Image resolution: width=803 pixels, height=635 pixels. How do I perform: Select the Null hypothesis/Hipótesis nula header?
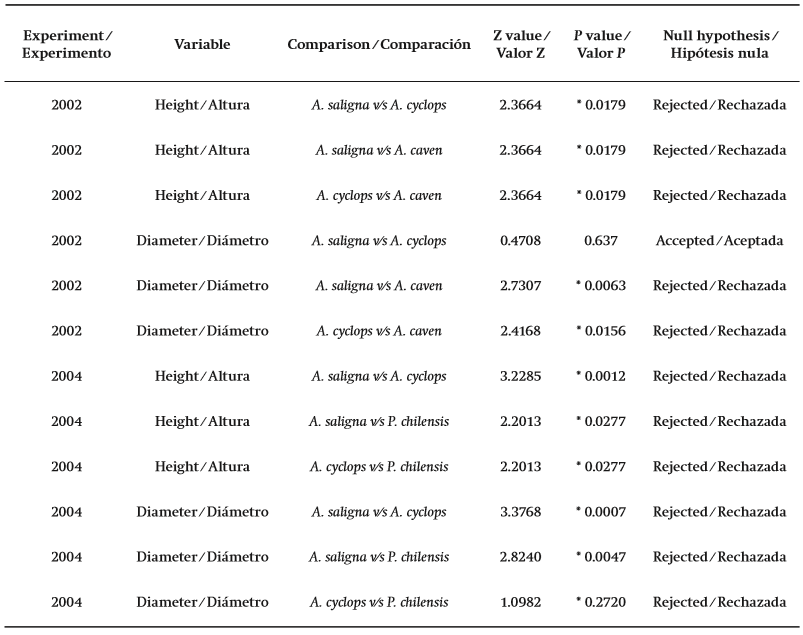pyautogui.click(x=719, y=44)
